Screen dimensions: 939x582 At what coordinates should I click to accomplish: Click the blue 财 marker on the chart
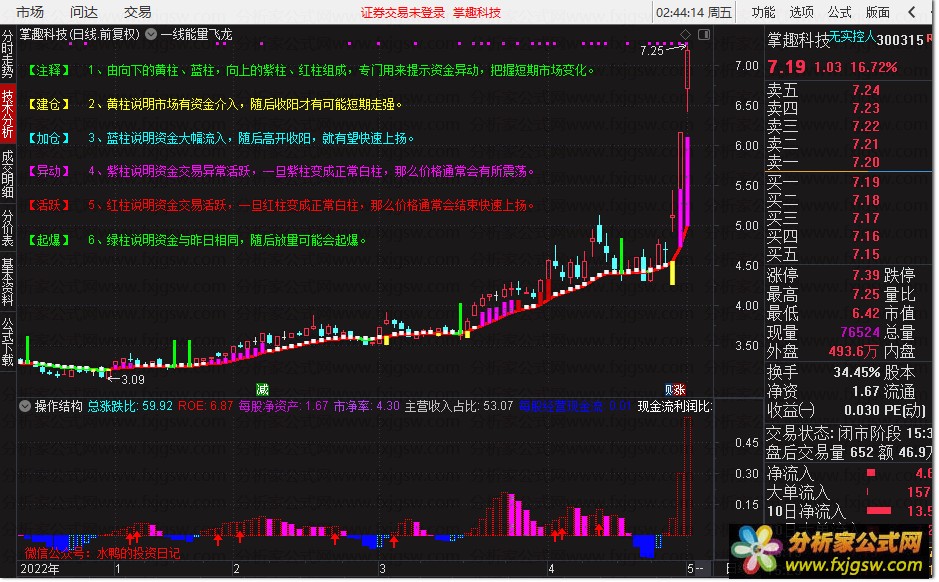click(x=669, y=390)
